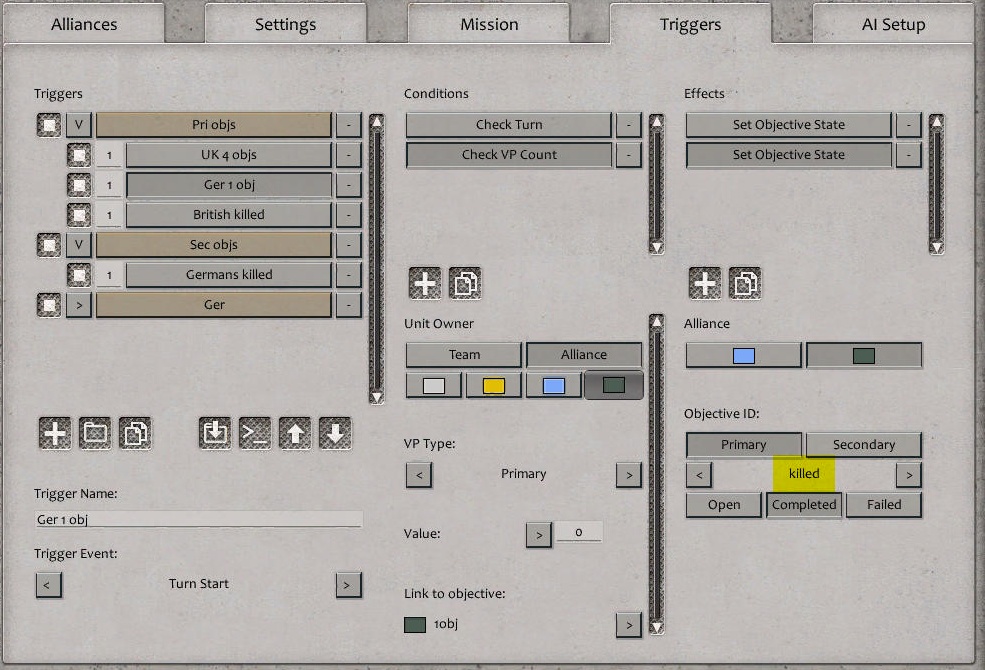Viewport: 985px width, 670px height.
Task: Pick the yellow Unit Owner swatch
Action: tap(493, 385)
